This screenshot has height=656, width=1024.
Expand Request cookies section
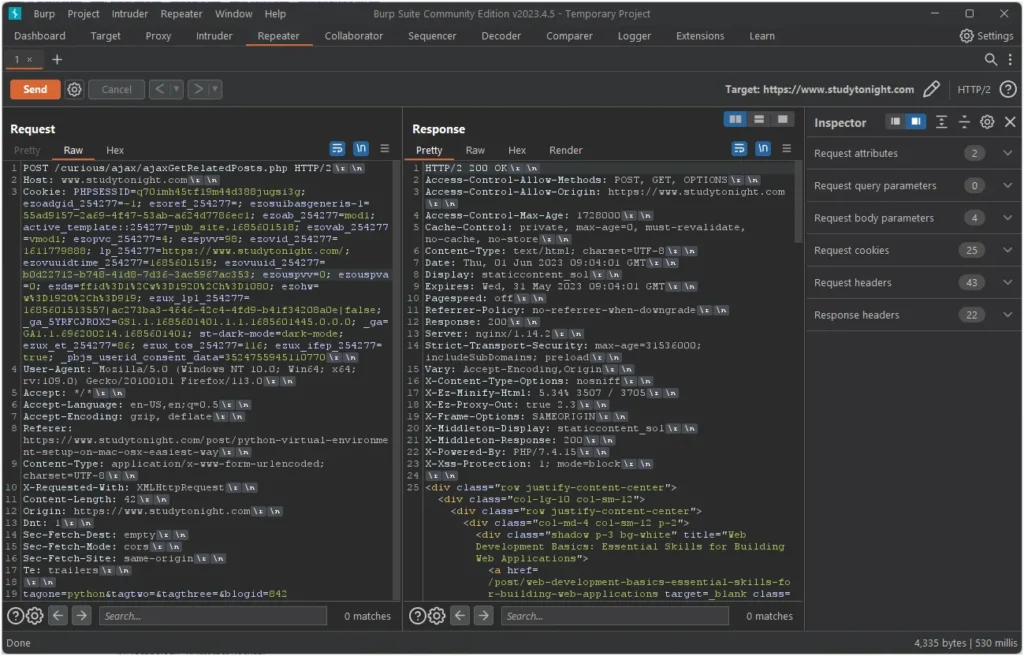[x=1007, y=250]
